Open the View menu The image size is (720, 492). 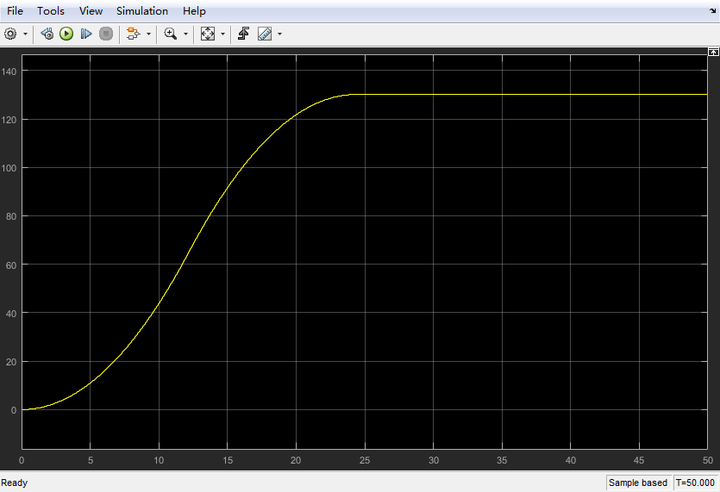[90, 11]
